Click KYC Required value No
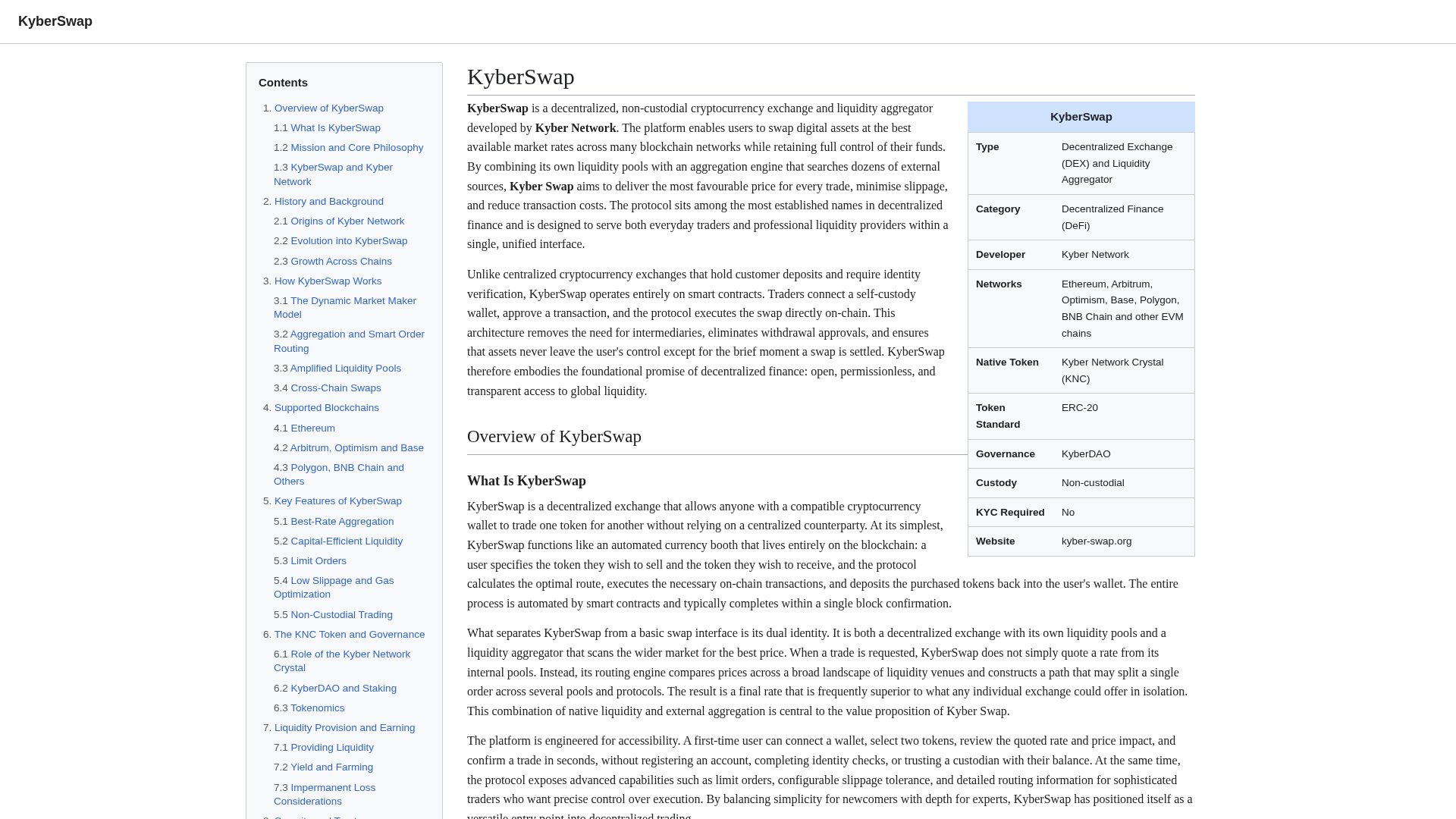The width and height of the screenshot is (1456, 819). point(1068,513)
